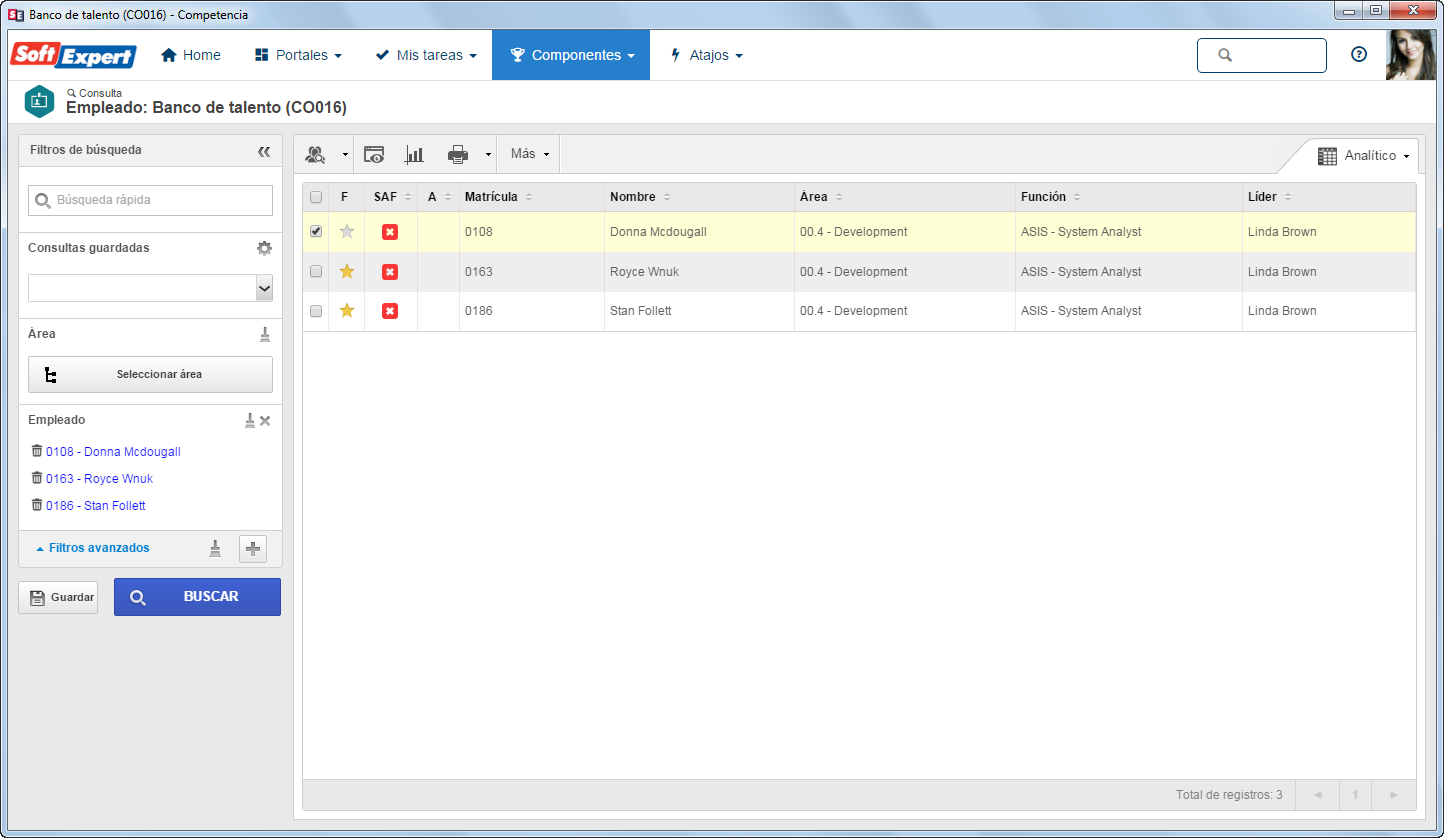The image size is (1444, 838).
Task: Expand the Analítico view dropdown
Action: 1363,156
